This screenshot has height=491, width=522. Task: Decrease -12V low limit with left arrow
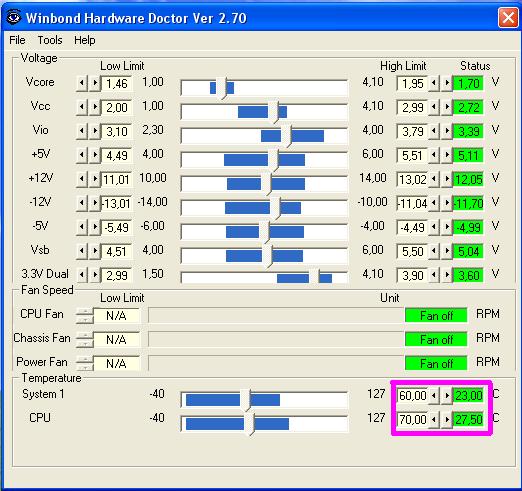point(82,203)
